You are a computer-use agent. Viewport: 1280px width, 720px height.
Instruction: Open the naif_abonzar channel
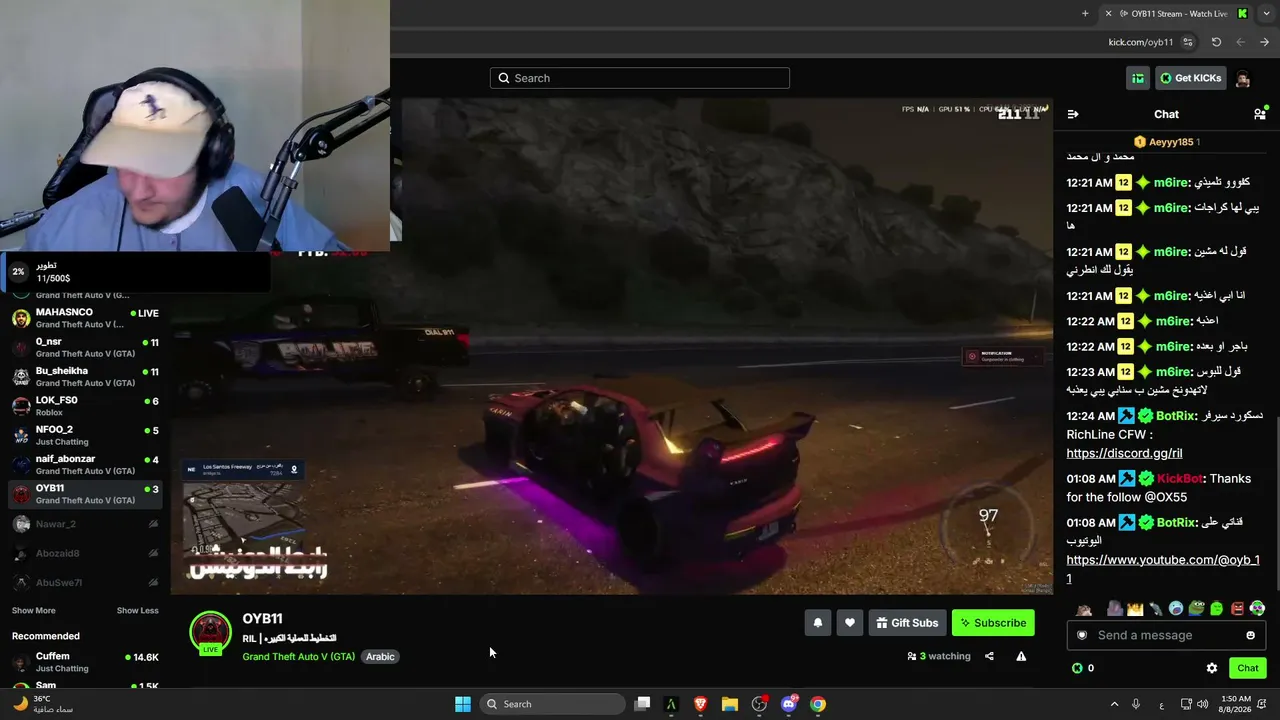[85, 465]
